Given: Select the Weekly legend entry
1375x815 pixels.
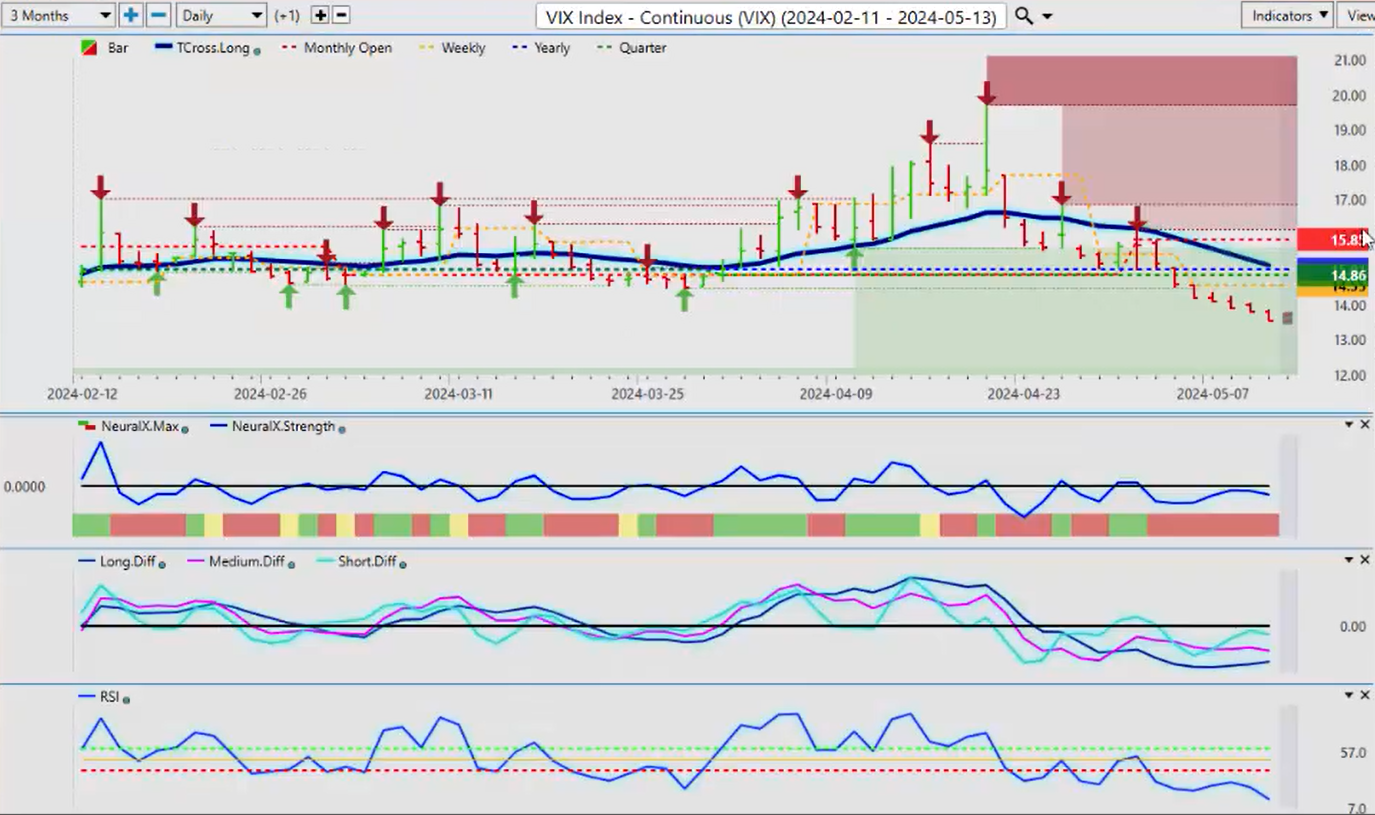Looking at the screenshot, I should pos(463,48).
